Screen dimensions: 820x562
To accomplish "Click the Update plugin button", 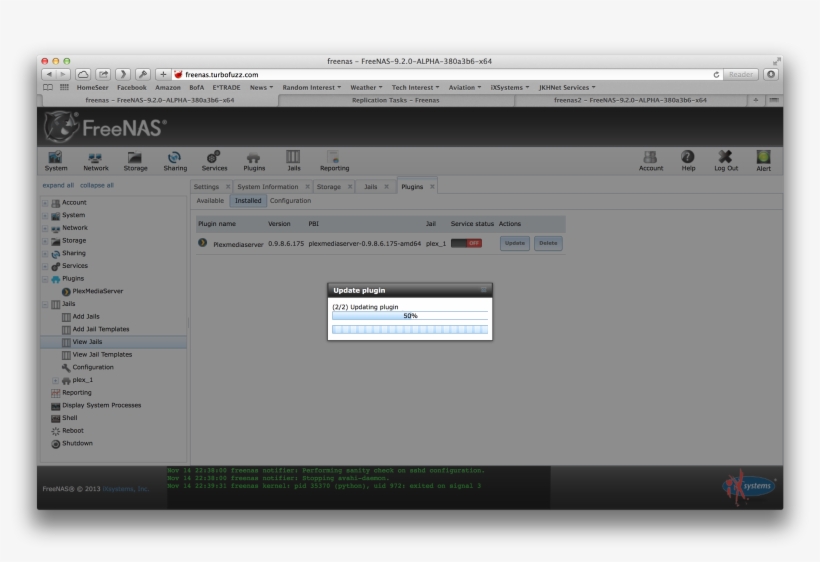I will 515,243.
